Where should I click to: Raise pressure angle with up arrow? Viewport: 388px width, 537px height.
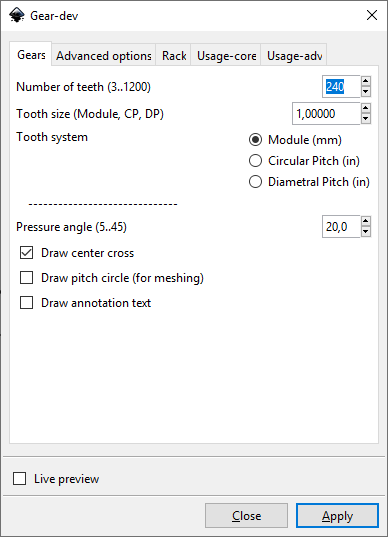[x=366, y=221]
